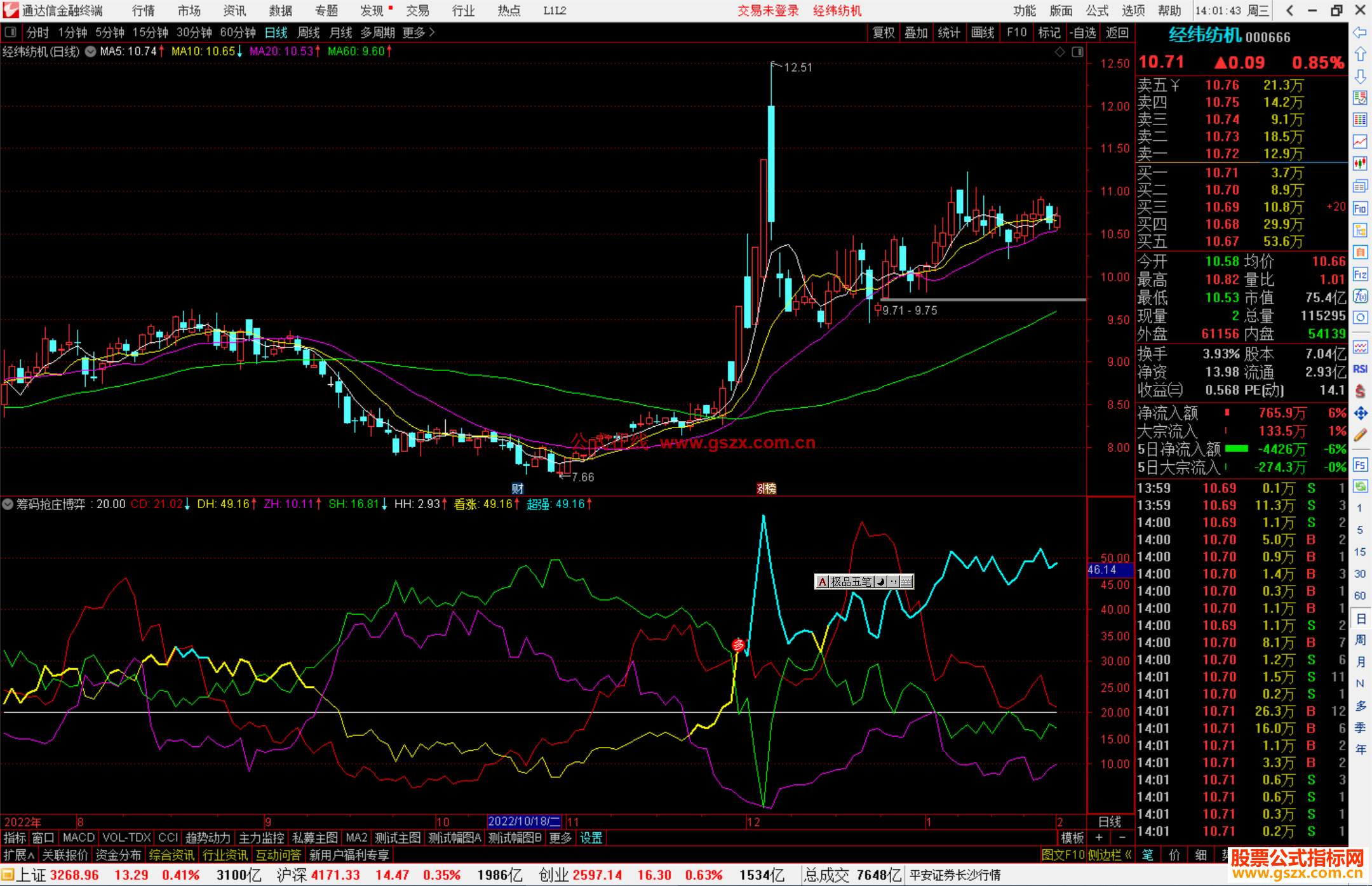Click the 2022/10/18 date marker on timeline
The width and height of the screenshot is (1372, 886).
click(x=524, y=821)
